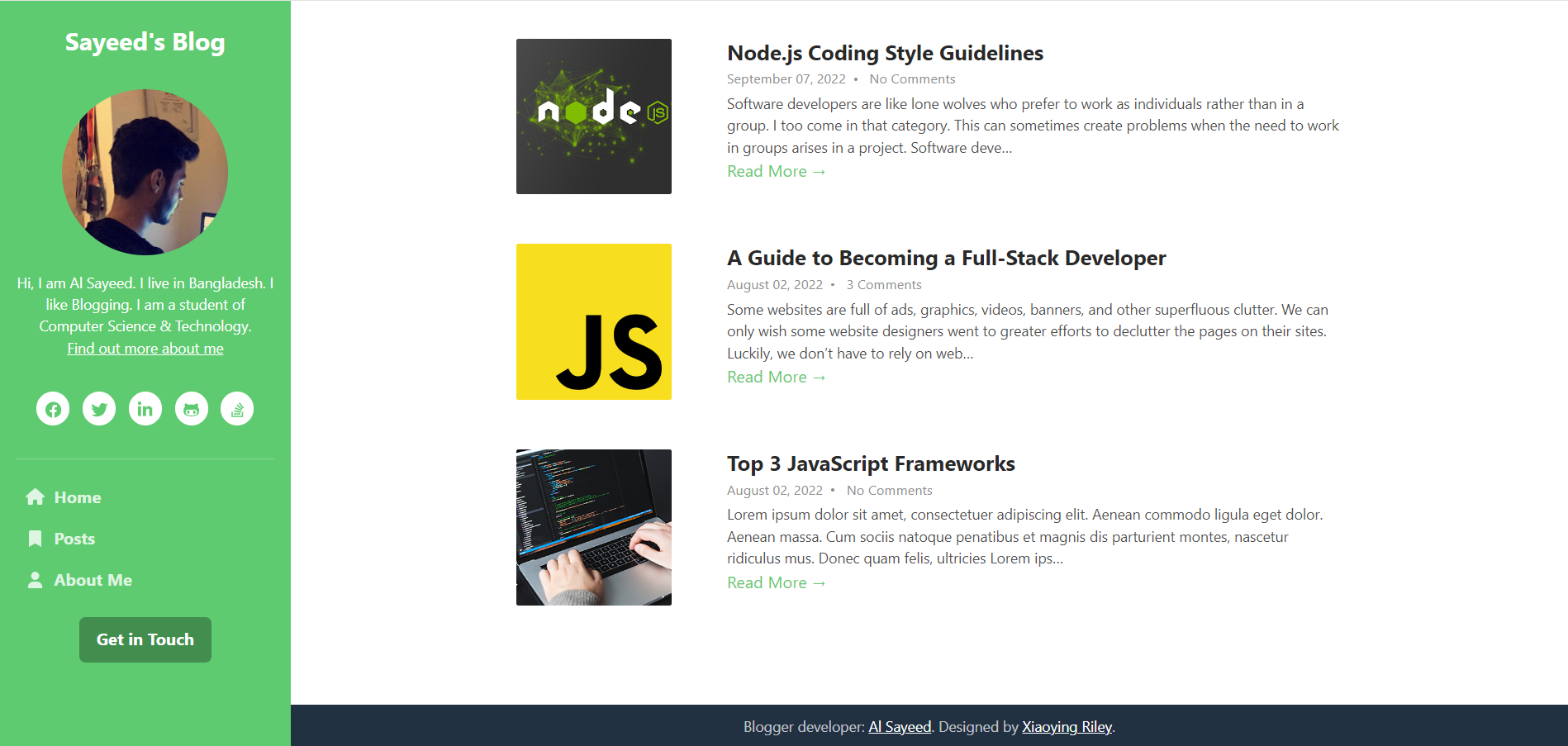Open the Twitter social icon
This screenshot has width=1568, height=746.
click(x=99, y=409)
